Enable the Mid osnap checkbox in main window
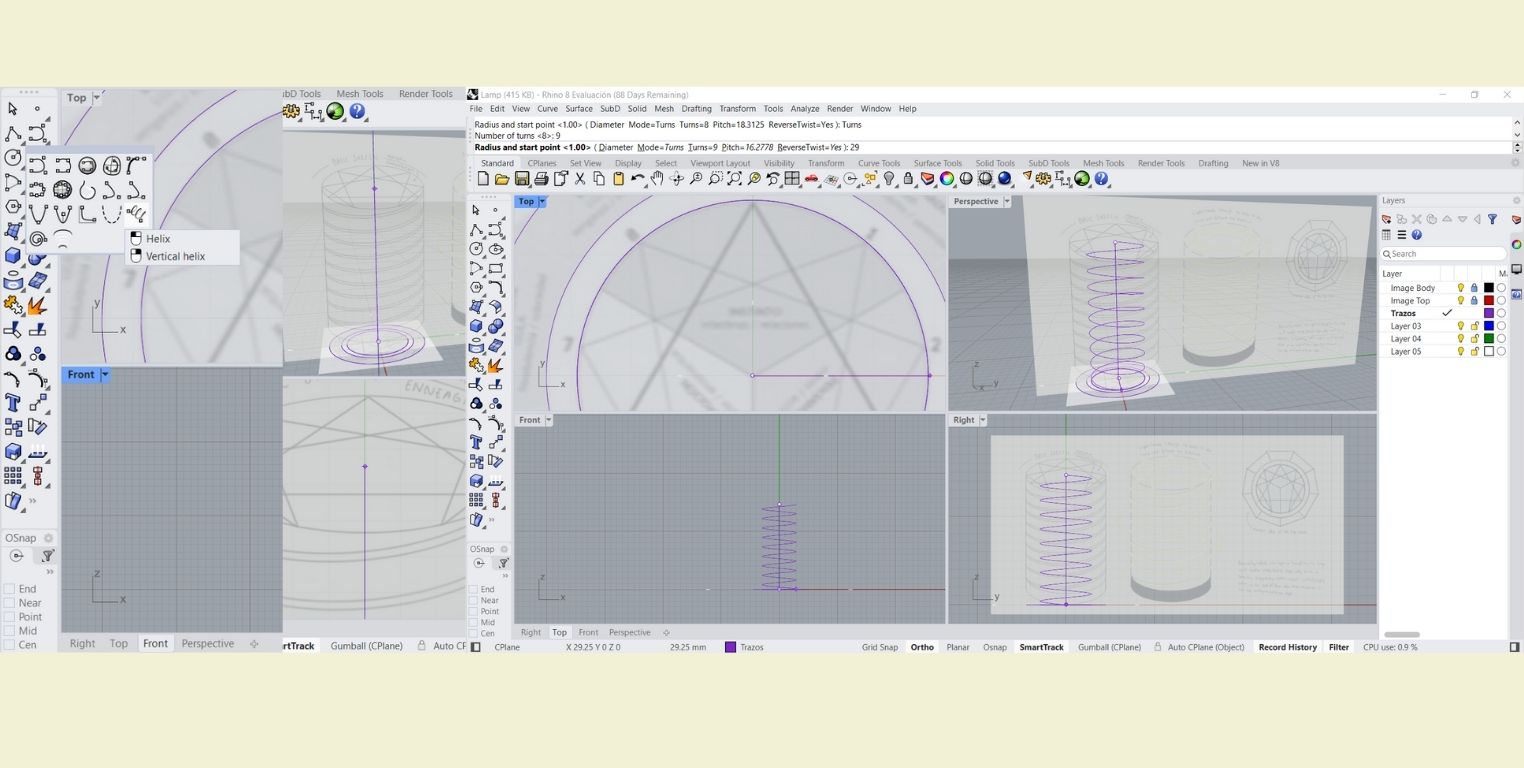 tap(474, 622)
